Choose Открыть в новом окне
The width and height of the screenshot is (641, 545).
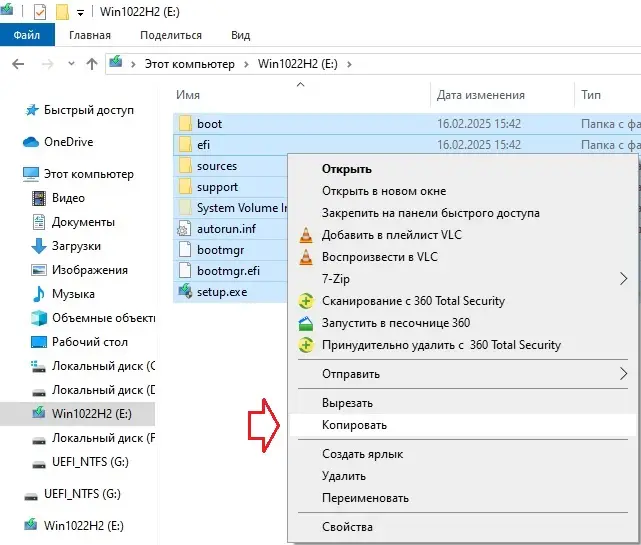(x=462, y=191)
